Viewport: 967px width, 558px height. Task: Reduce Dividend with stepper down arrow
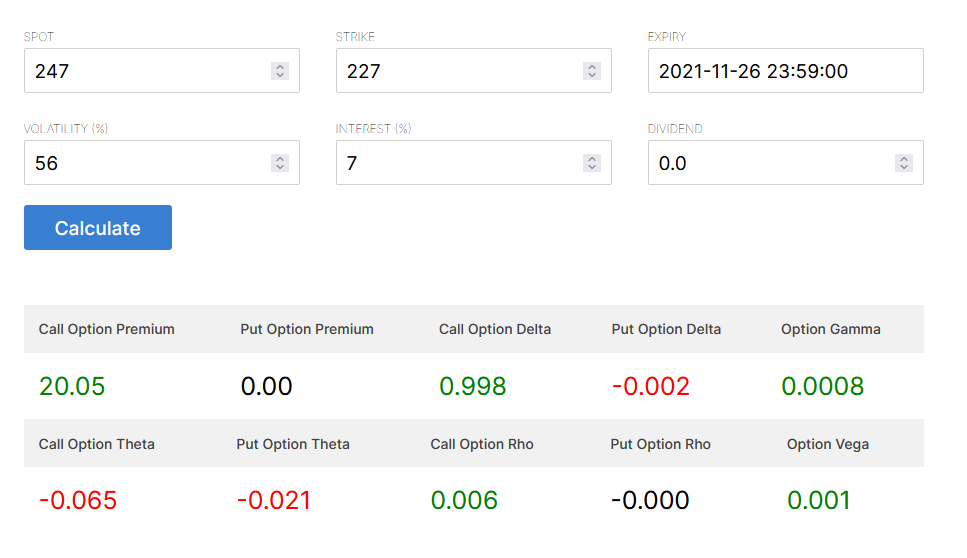[x=904, y=167]
